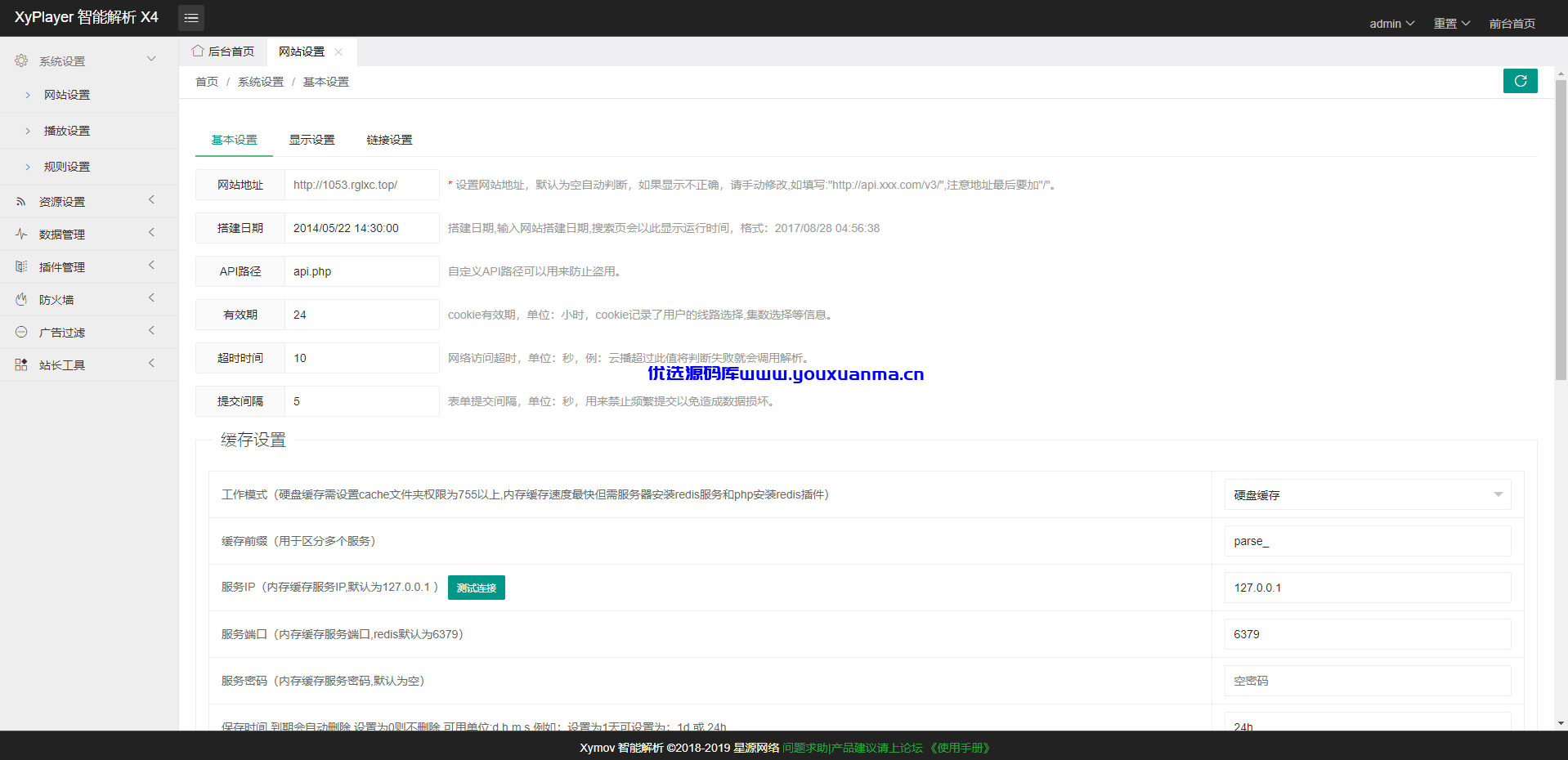Expand the 插件管理 sidebar section

(151, 266)
